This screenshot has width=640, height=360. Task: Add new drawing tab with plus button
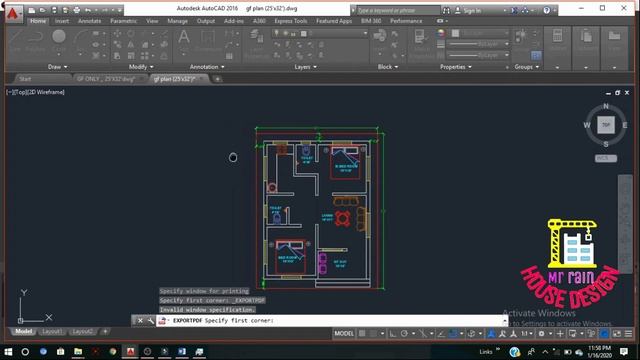[x=218, y=79]
